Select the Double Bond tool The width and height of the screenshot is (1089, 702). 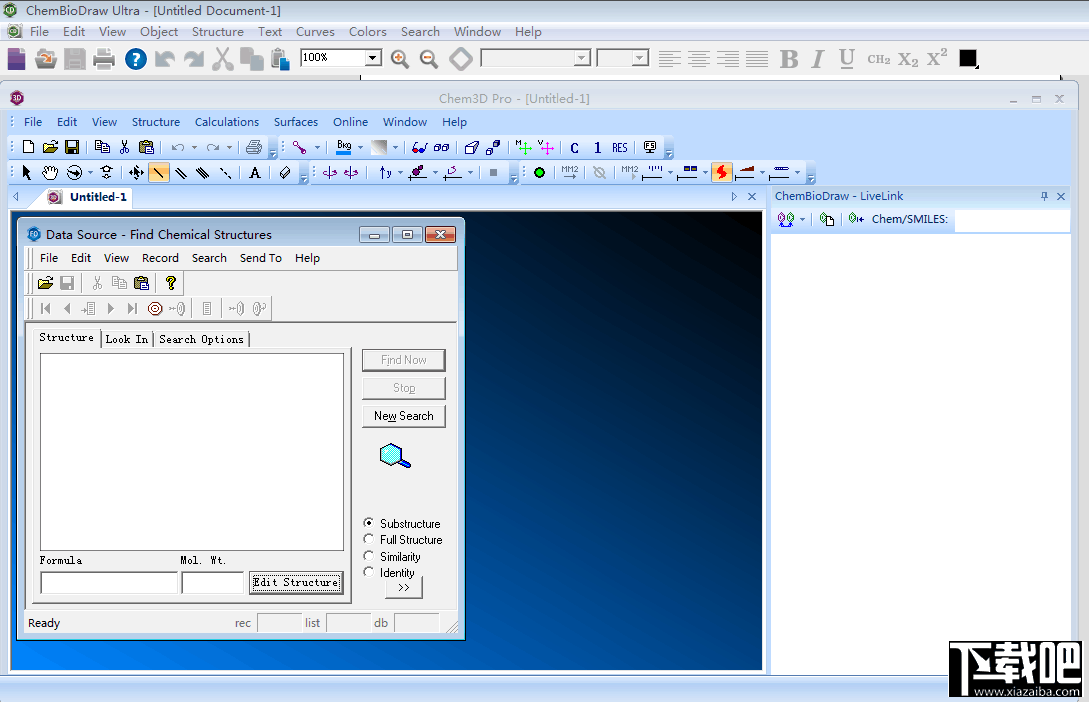pos(181,173)
